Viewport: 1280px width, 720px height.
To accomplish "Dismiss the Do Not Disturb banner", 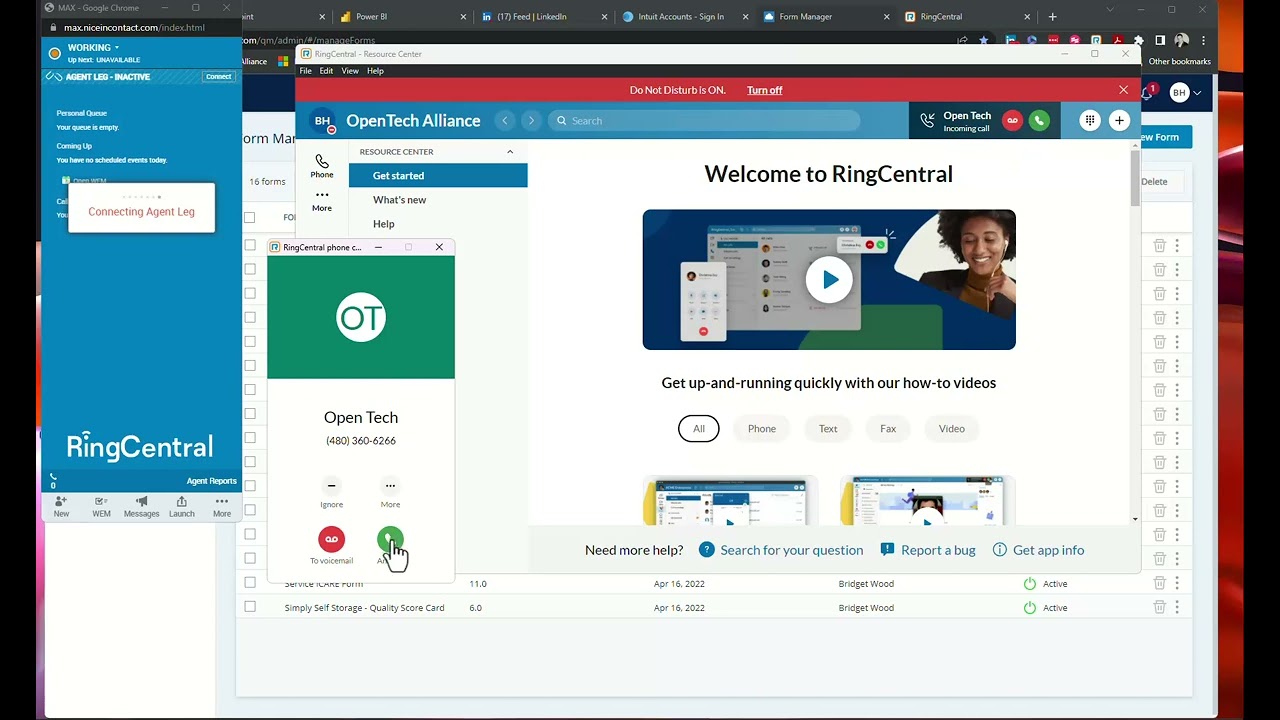I will (1123, 90).
